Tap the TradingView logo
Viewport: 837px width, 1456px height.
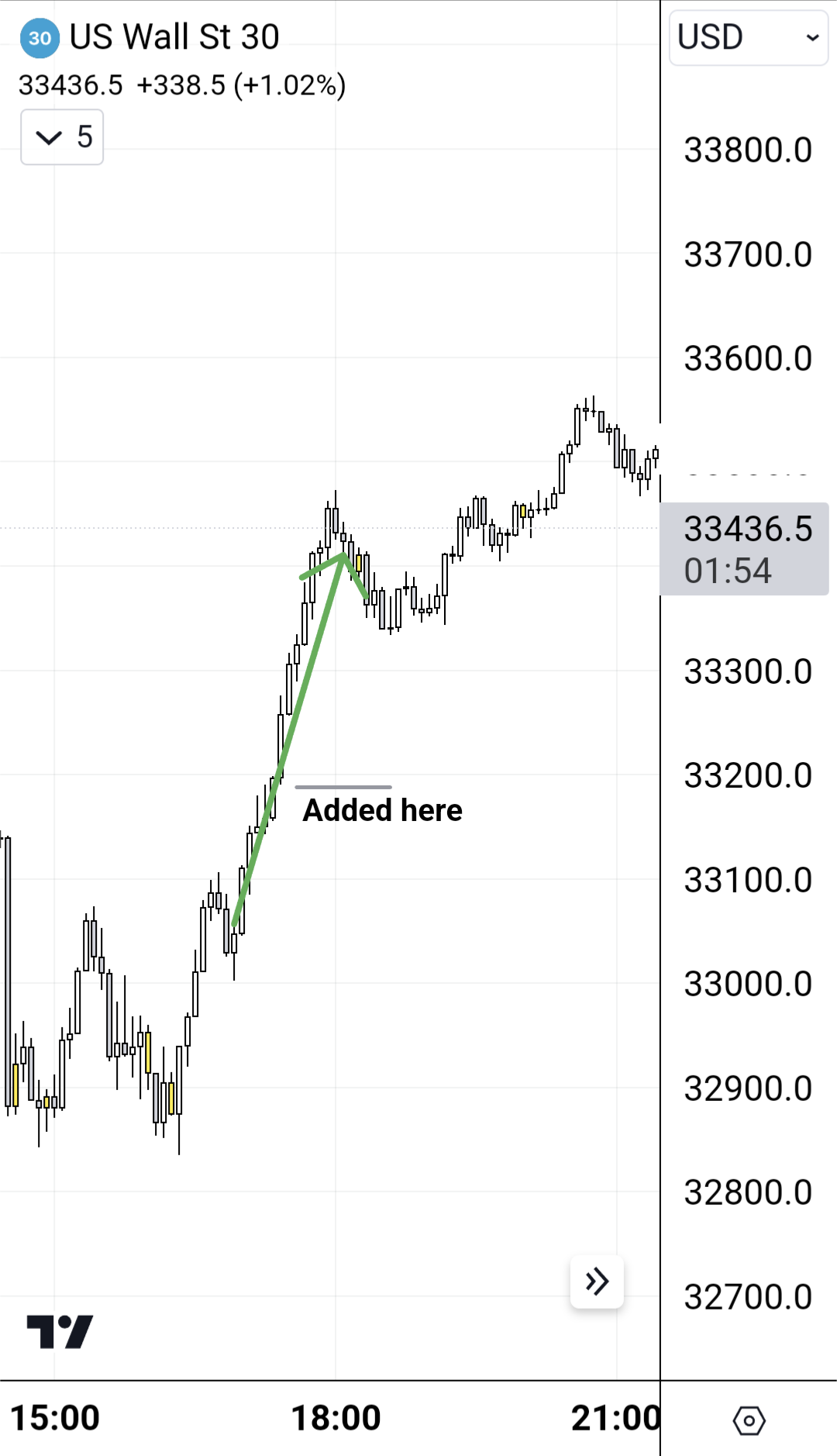(60, 1331)
